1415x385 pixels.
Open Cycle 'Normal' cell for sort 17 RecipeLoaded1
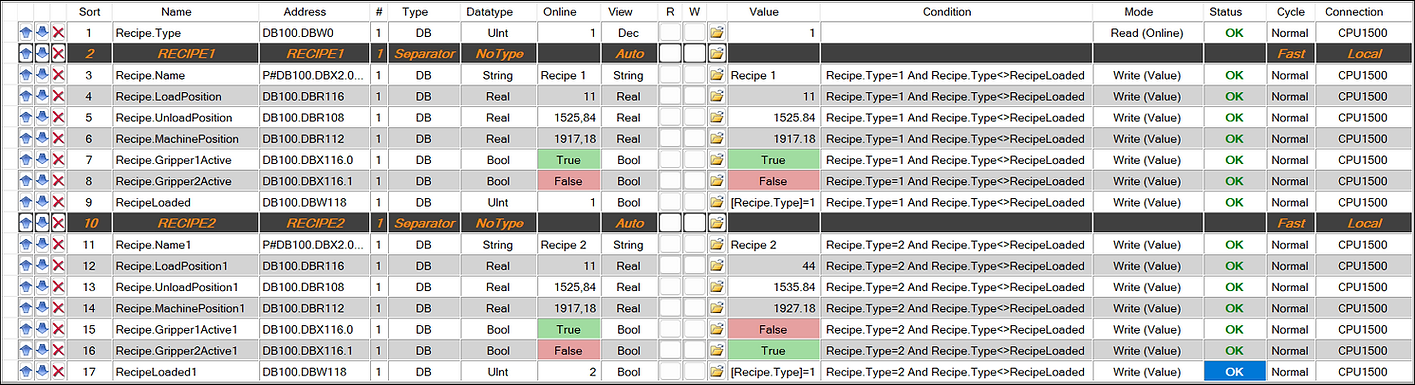pyautogui.click(x=1291, y=371)
